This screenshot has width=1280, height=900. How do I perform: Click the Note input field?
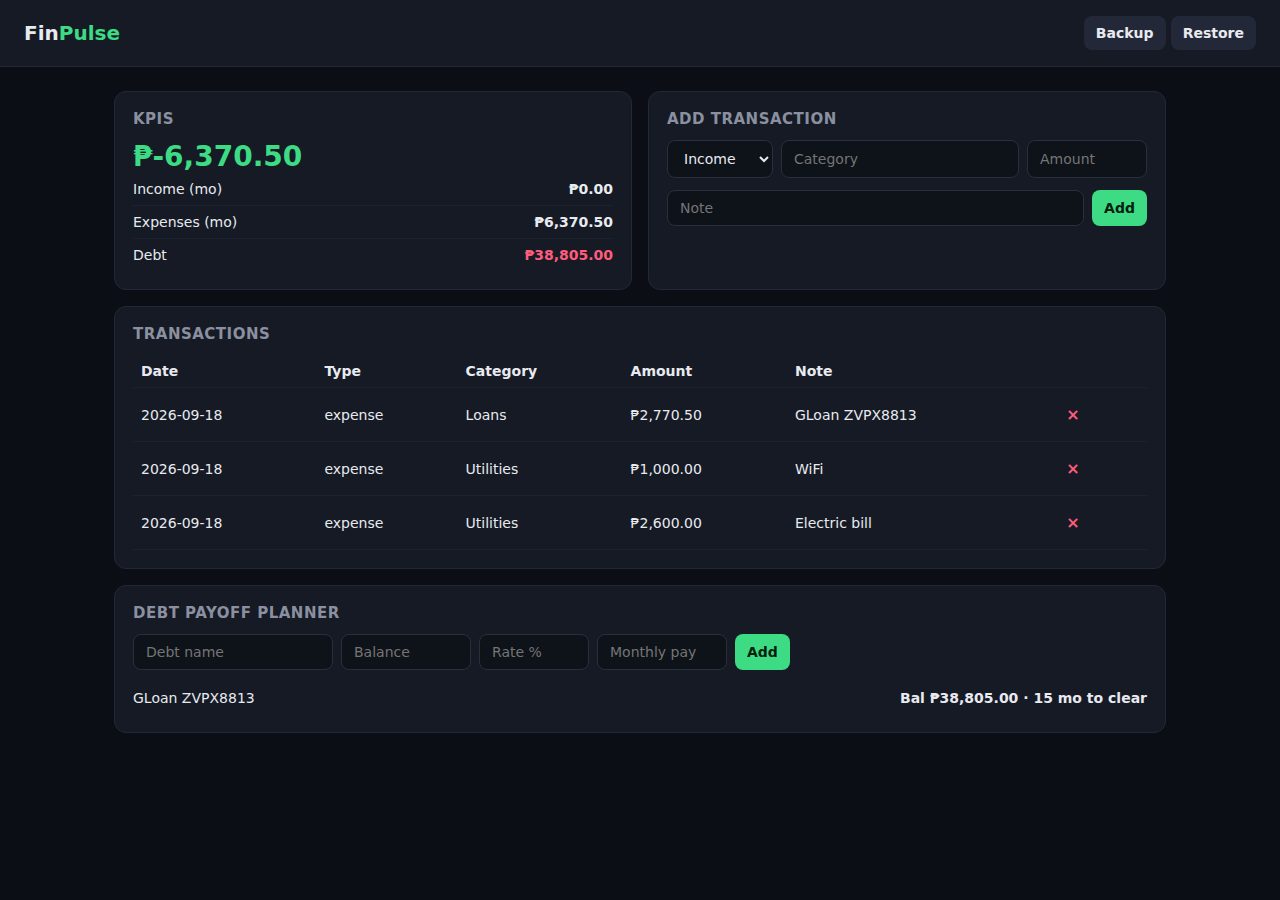pos(875,208)
